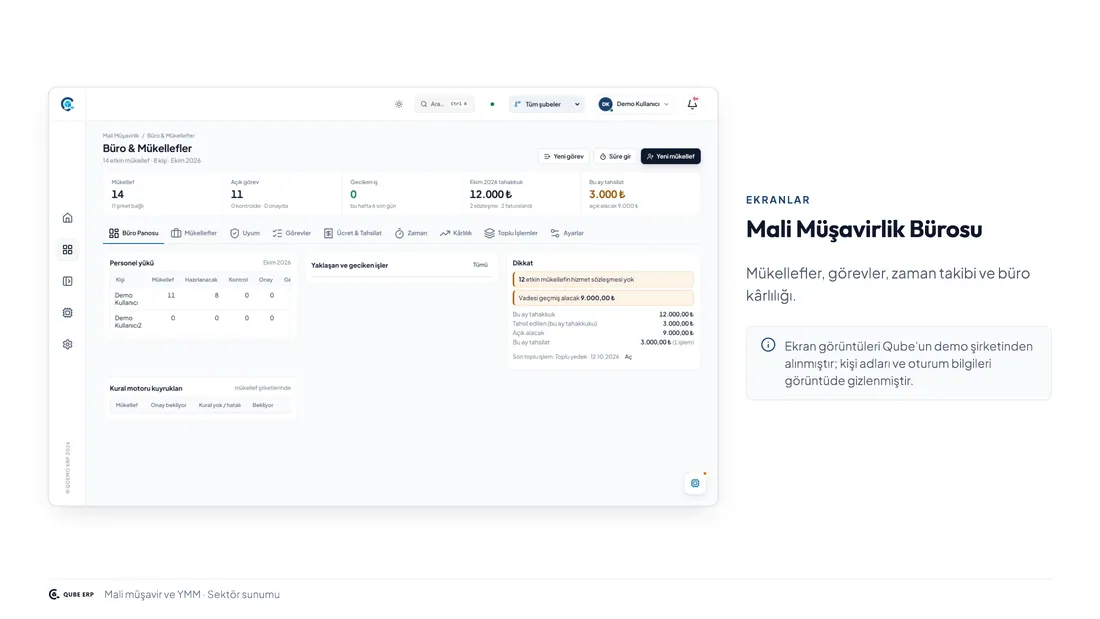
Task: Open the 'Vadesi geçmiş alacak 9.000,00 ₺' alert
Action: [x=603, y=298]
